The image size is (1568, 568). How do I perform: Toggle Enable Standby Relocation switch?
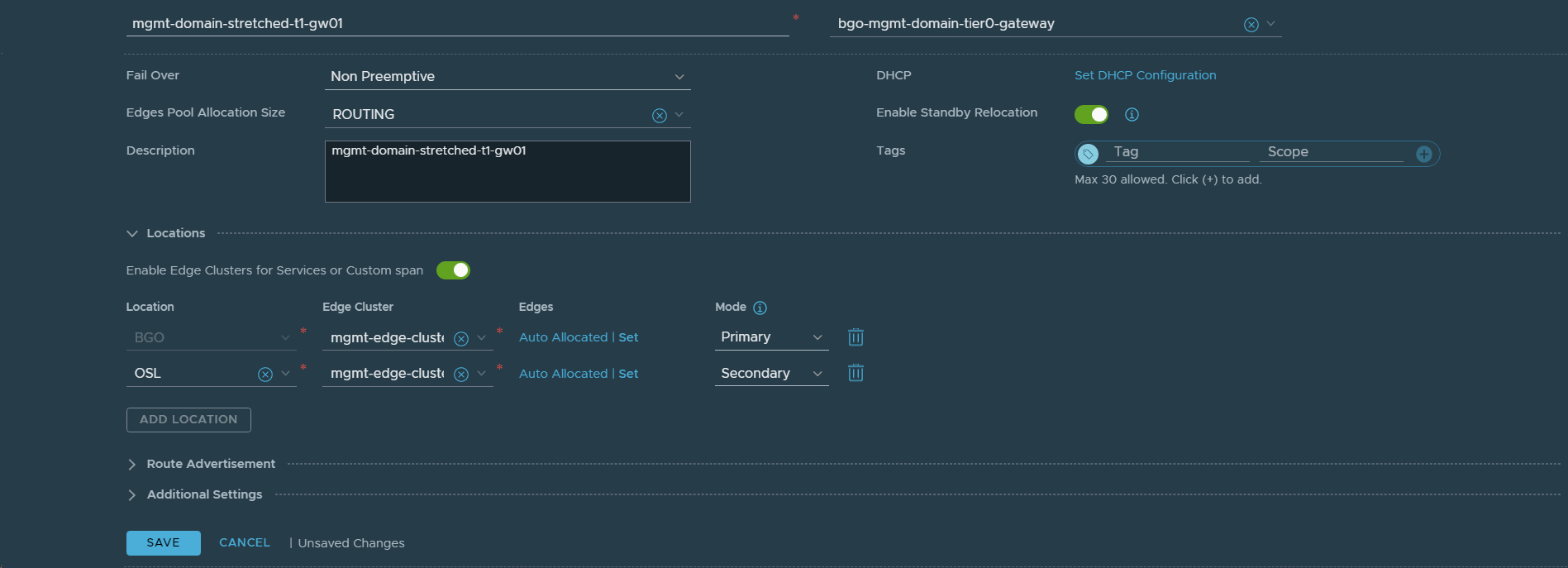click(x=1090, y=114)
